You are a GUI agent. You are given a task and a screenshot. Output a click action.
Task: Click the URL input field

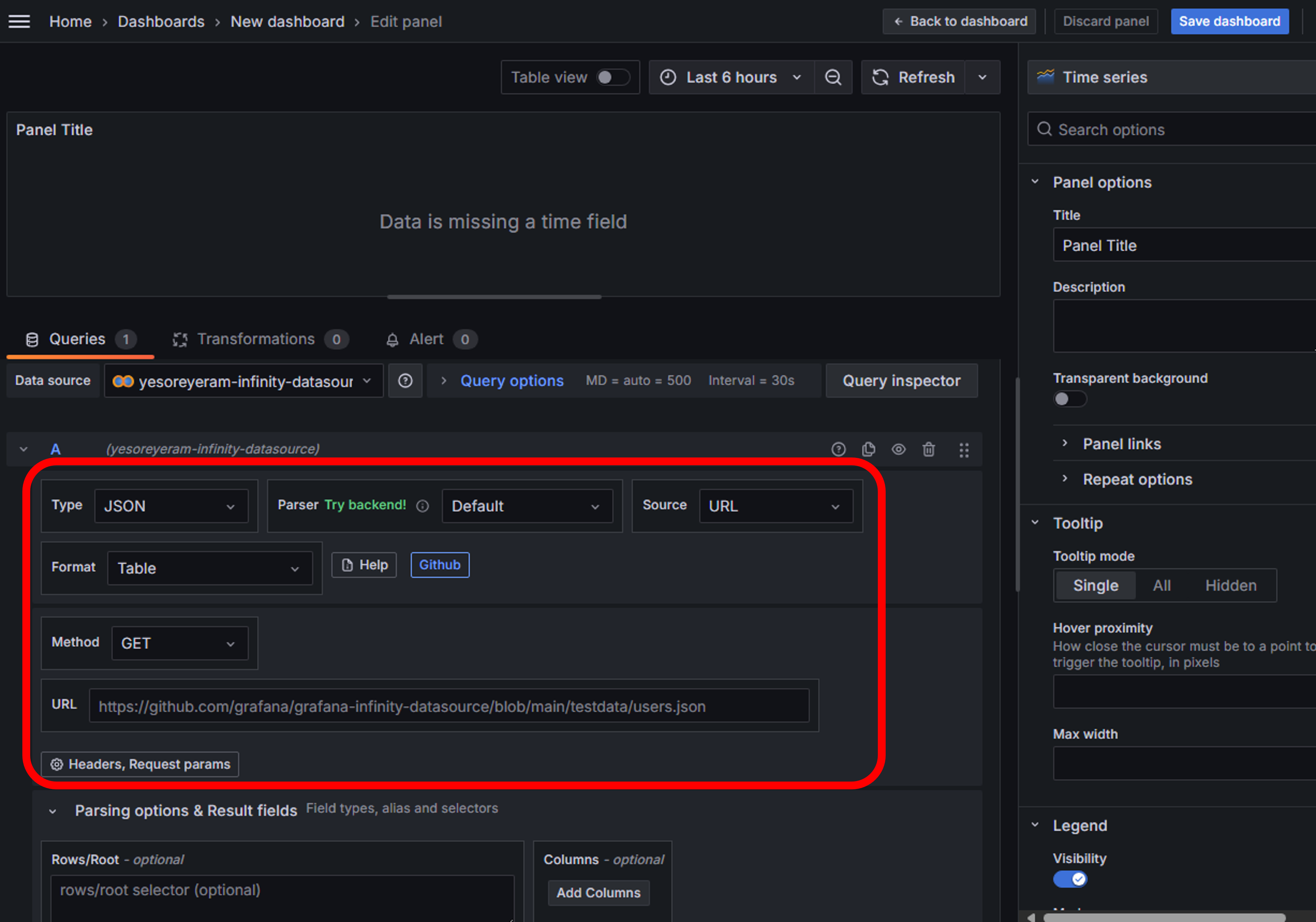[x=449, y=706]
